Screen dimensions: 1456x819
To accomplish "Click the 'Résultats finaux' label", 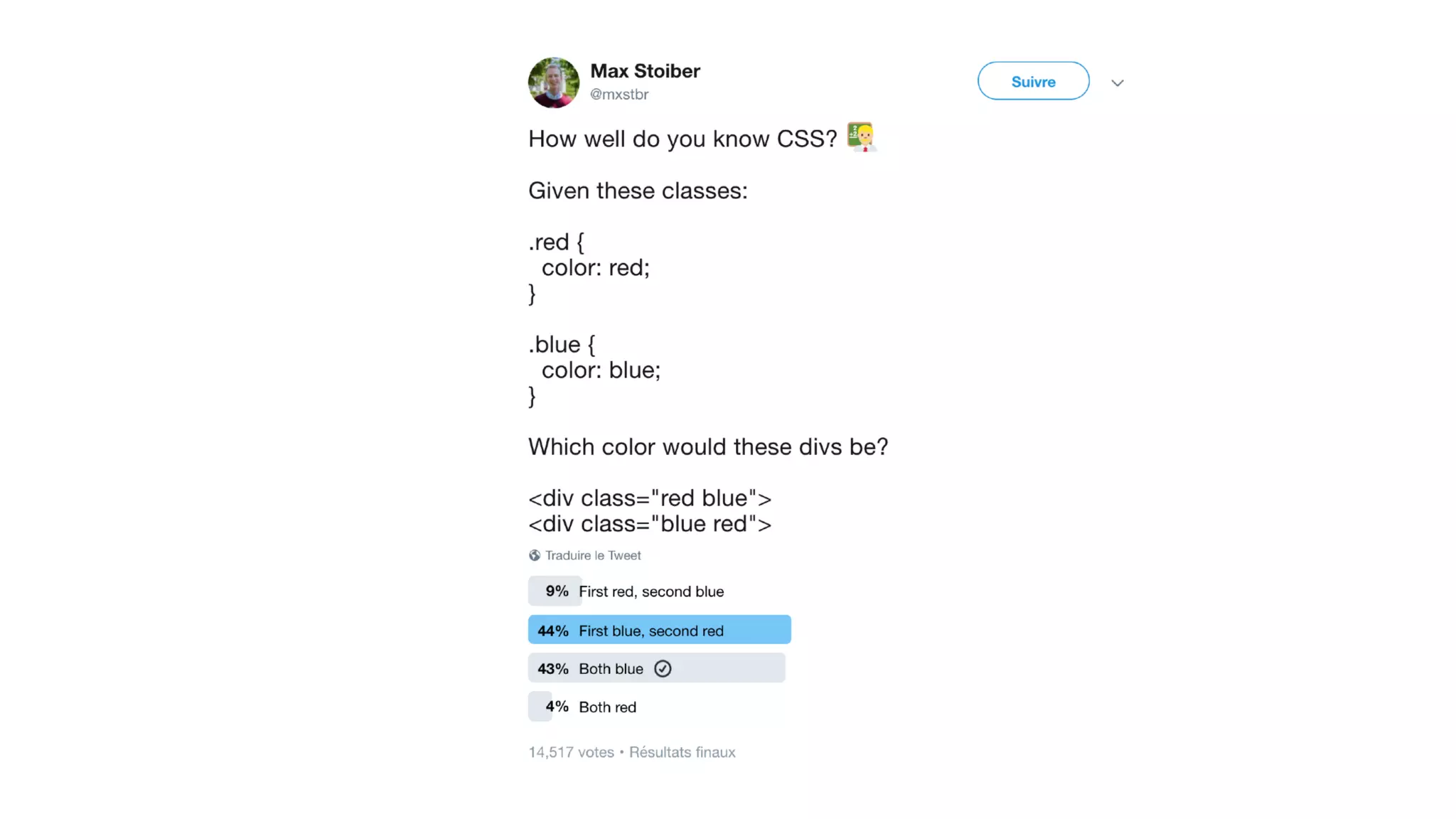I will click(682, 752).
